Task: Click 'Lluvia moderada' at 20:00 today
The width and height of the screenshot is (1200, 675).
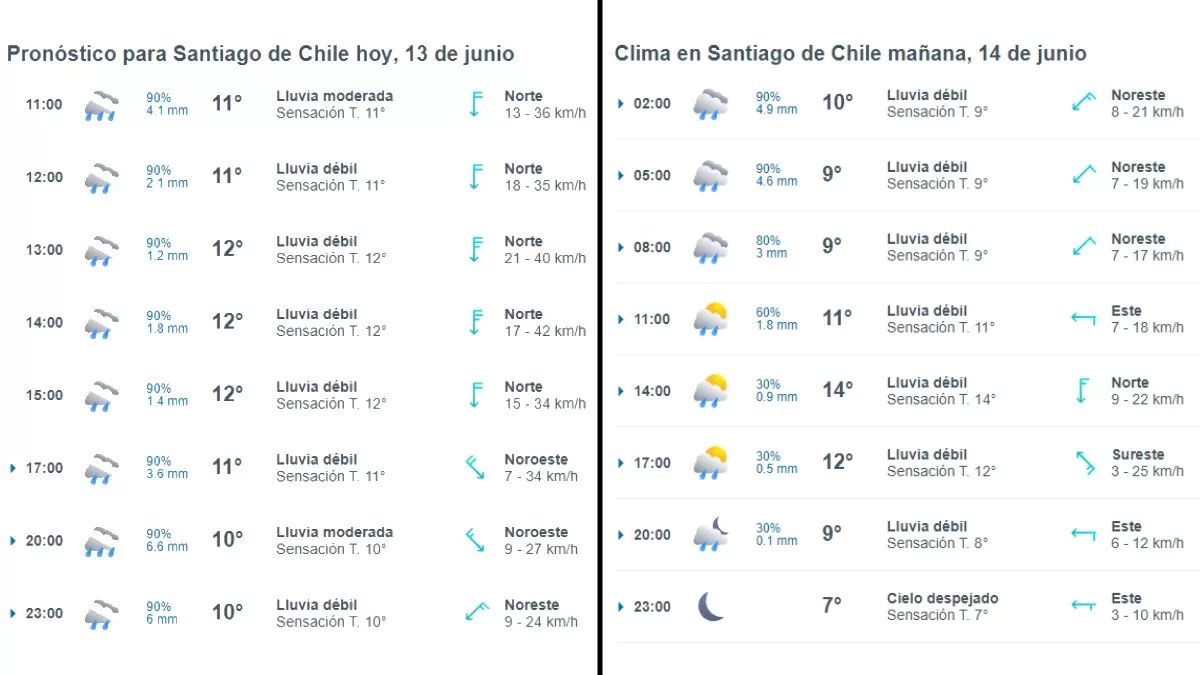Action: click(x=334, y=532)
